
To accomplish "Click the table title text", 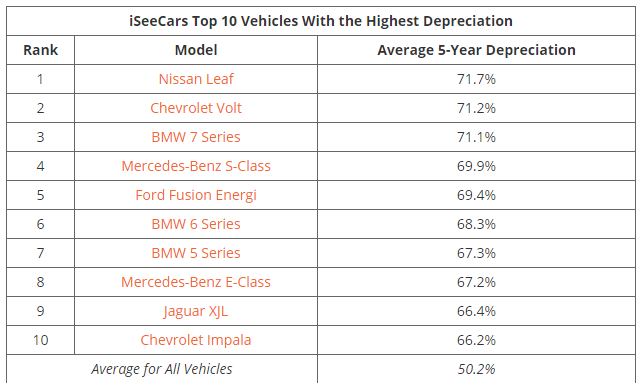I will pyautogui.click(x=321, y=21).
